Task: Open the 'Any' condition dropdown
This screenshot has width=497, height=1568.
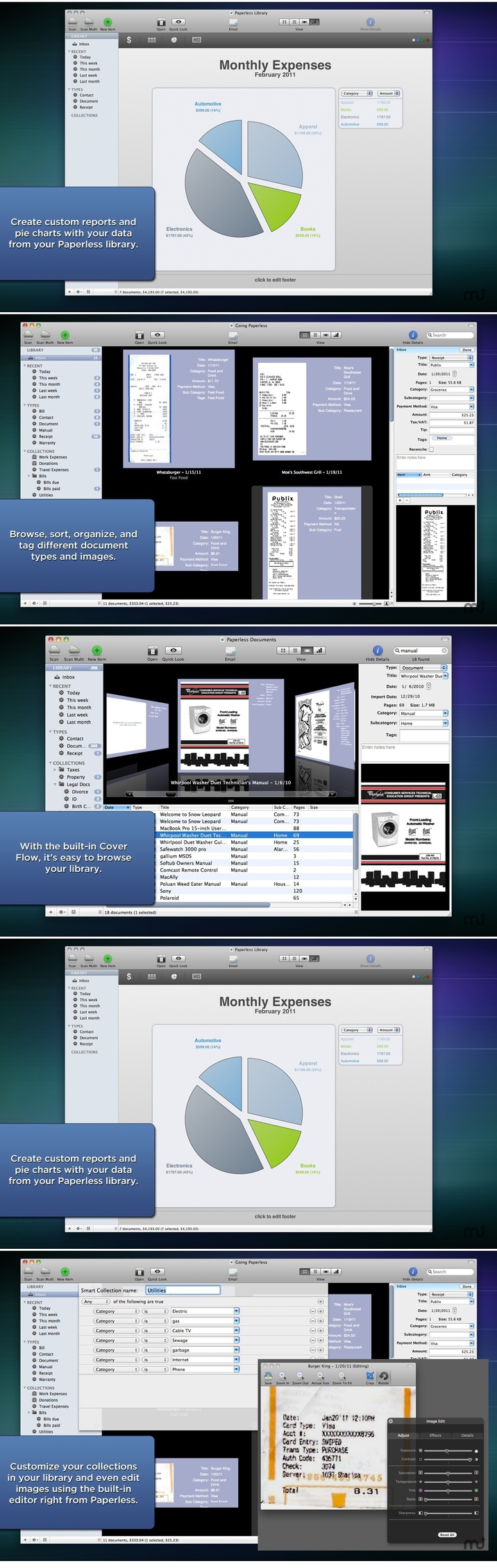Action: pos(96,1302)
